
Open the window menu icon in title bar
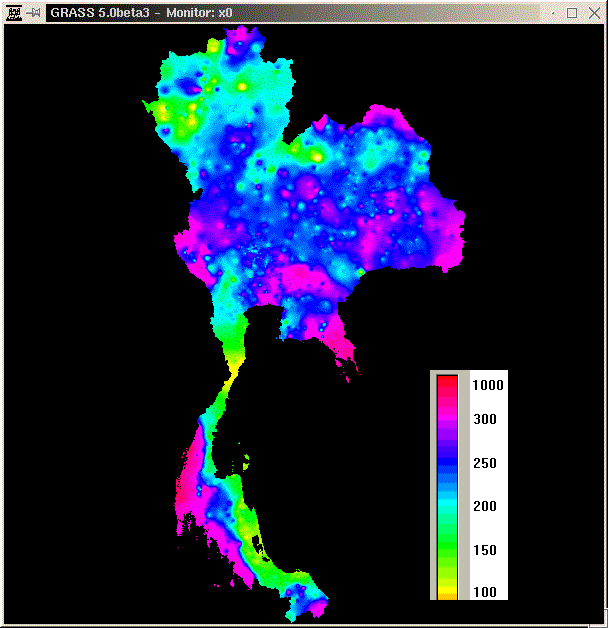[x=13, y=13]
